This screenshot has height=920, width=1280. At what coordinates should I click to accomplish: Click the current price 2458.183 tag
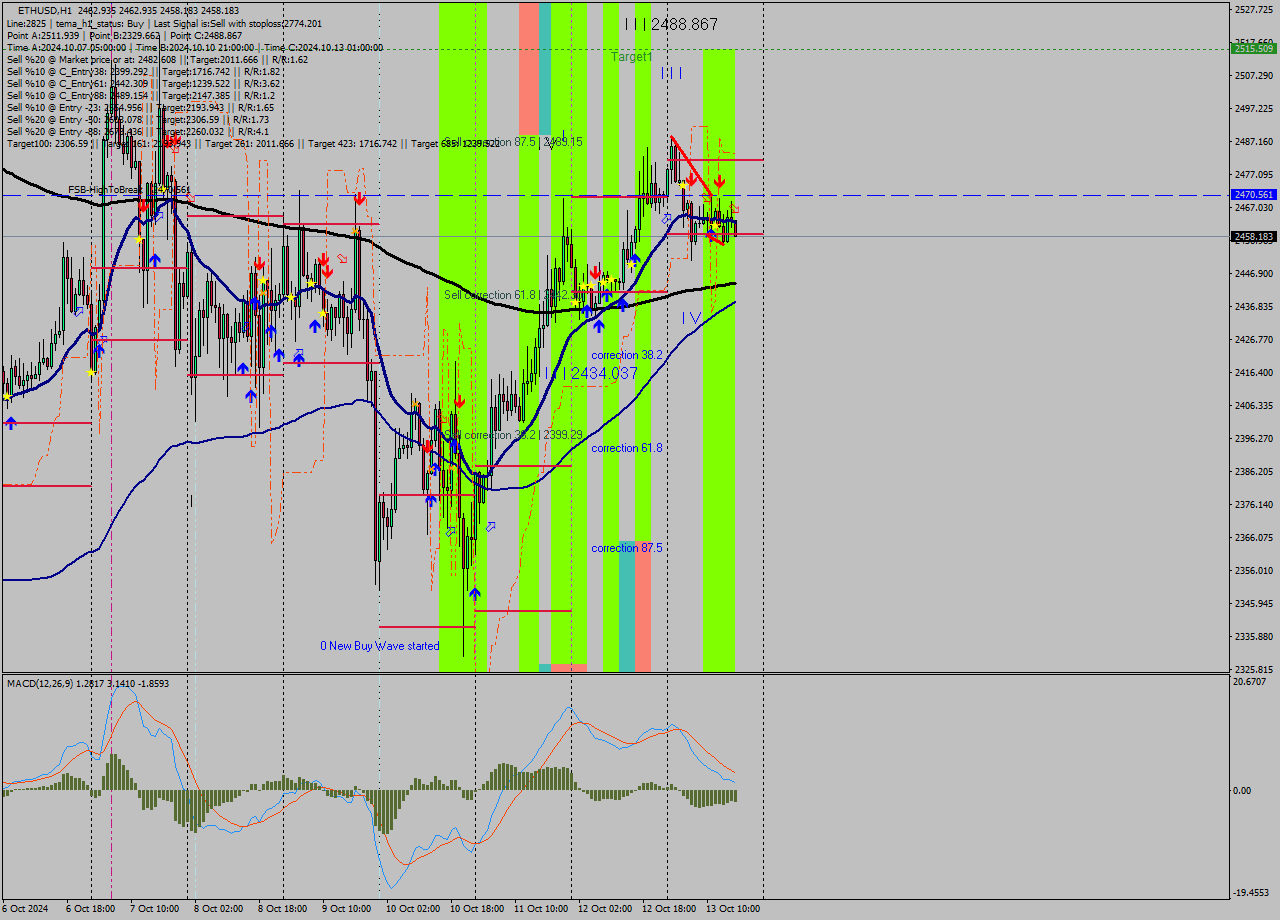pos(1253,237)
